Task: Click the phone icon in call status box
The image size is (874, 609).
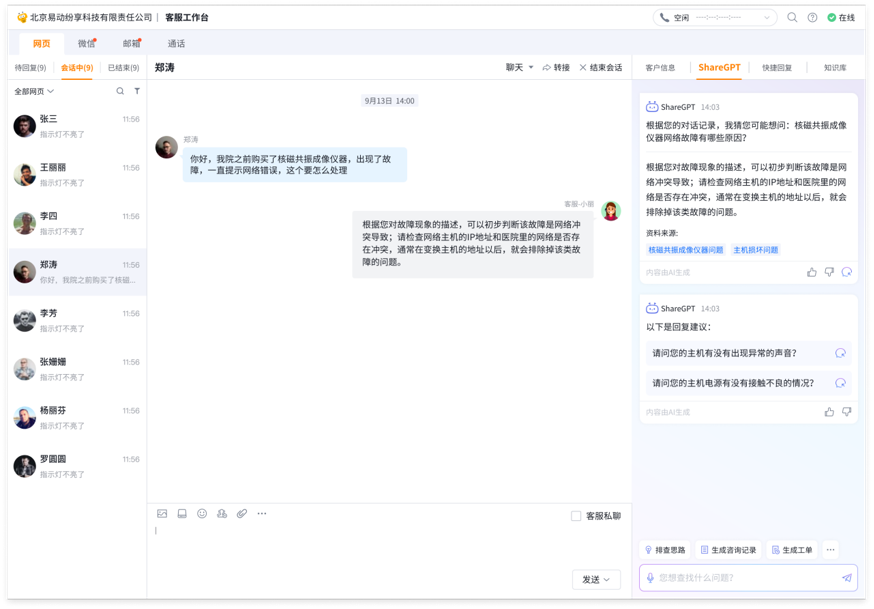Action: click(664, 17)
